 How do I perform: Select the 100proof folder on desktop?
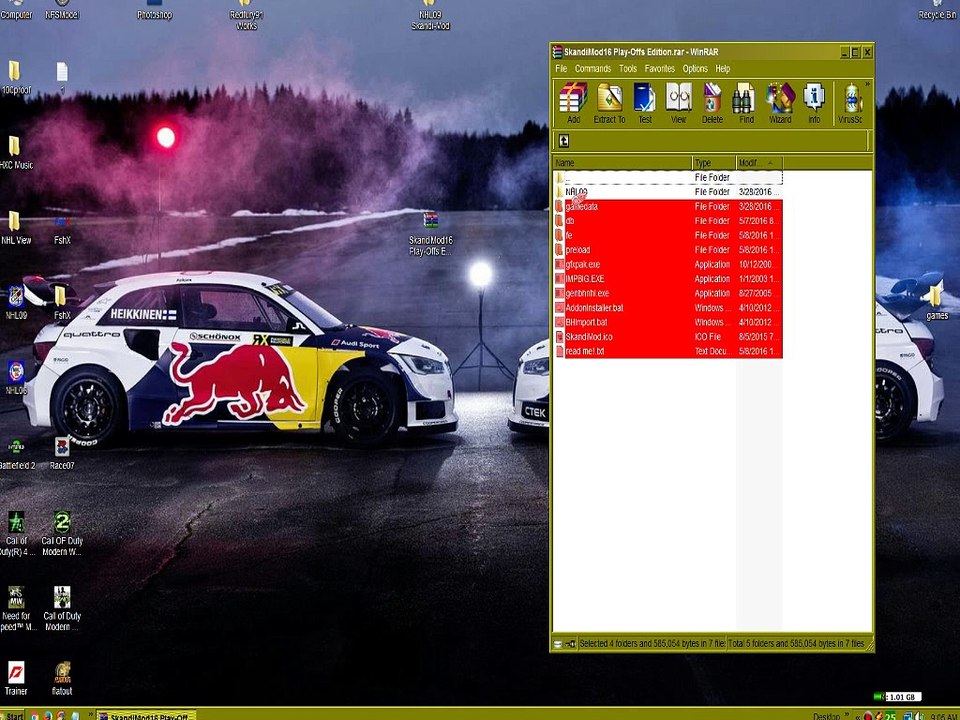pos(15,78)
